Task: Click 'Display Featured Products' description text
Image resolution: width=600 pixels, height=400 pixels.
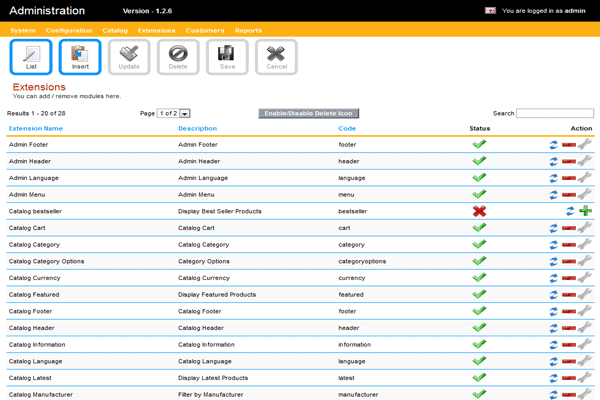Action: pyautogui.click(x=217, y=295)
